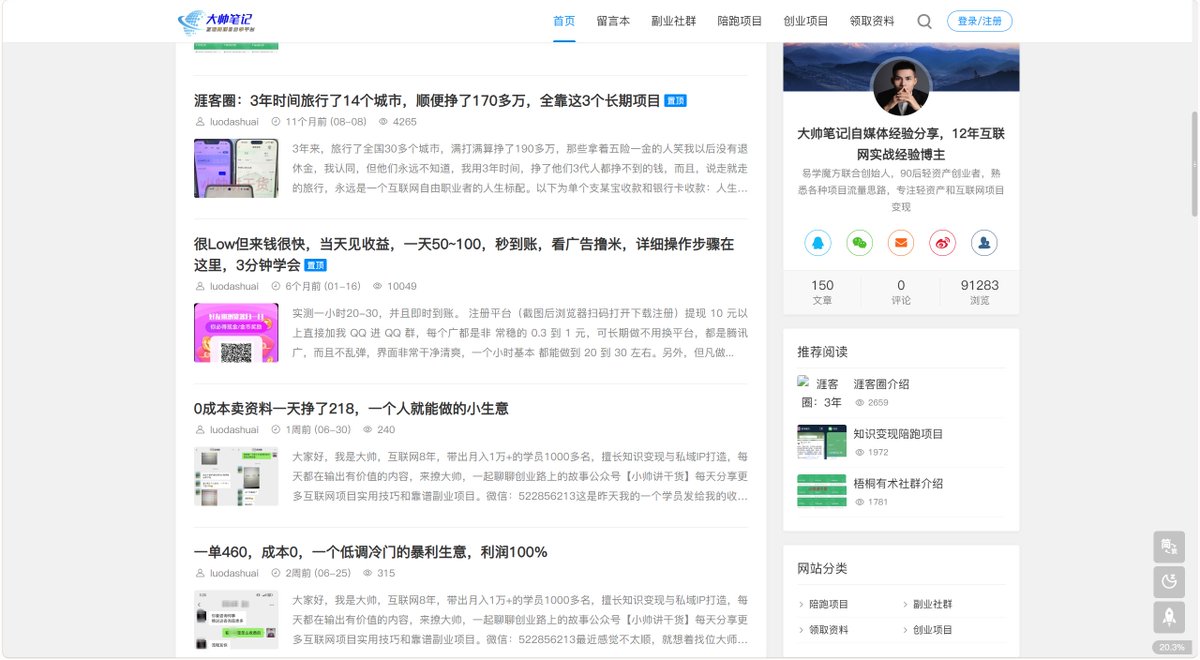Click the 登录/注册 button
The image size is (1200, 660).
980,21
